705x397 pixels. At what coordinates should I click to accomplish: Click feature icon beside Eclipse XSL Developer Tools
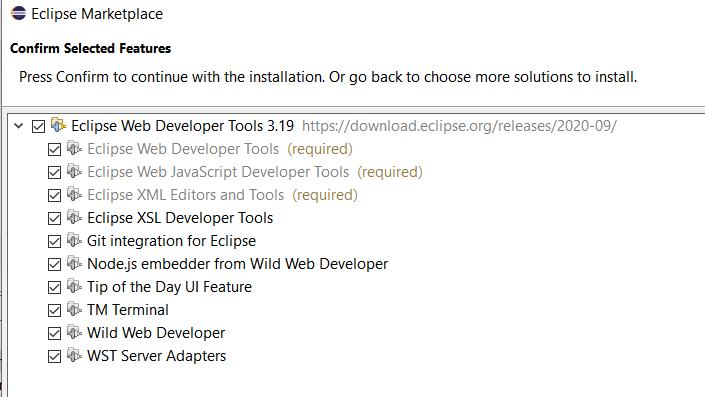(x=74, y=217)
